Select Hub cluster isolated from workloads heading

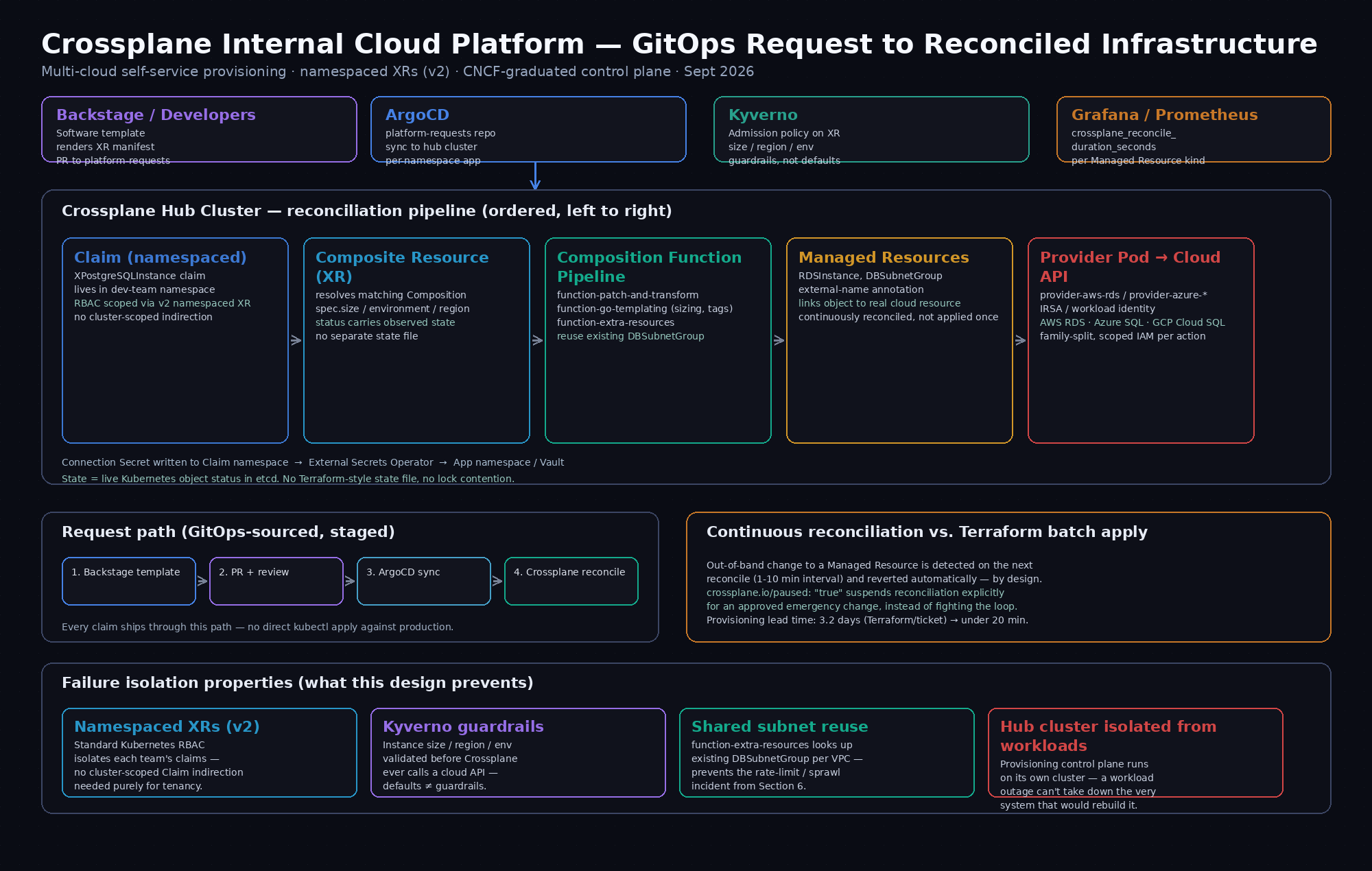point(1108,737)
